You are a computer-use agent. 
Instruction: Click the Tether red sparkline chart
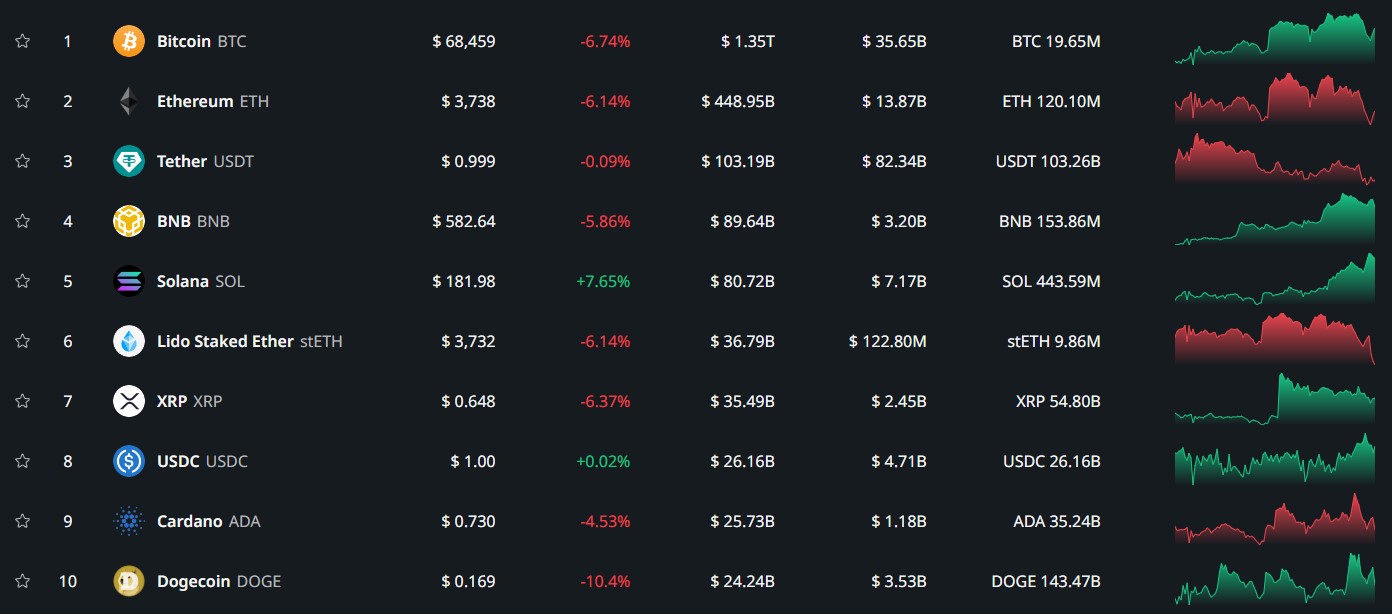coord(1275,162)
